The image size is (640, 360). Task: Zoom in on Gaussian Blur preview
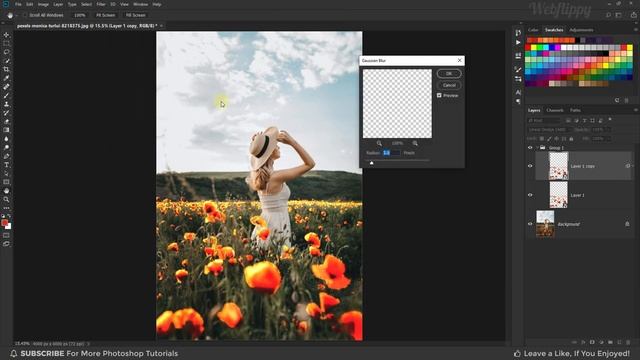[415, 143]
